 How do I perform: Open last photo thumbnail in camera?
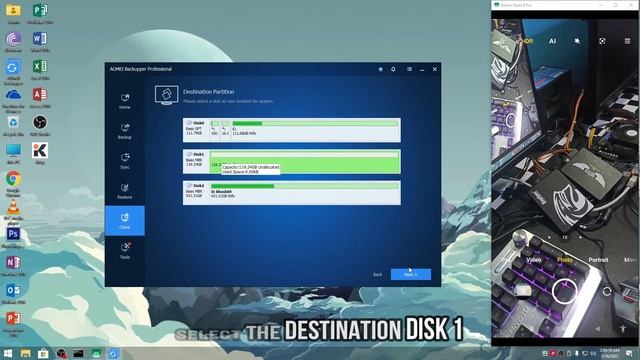point(522,291)
